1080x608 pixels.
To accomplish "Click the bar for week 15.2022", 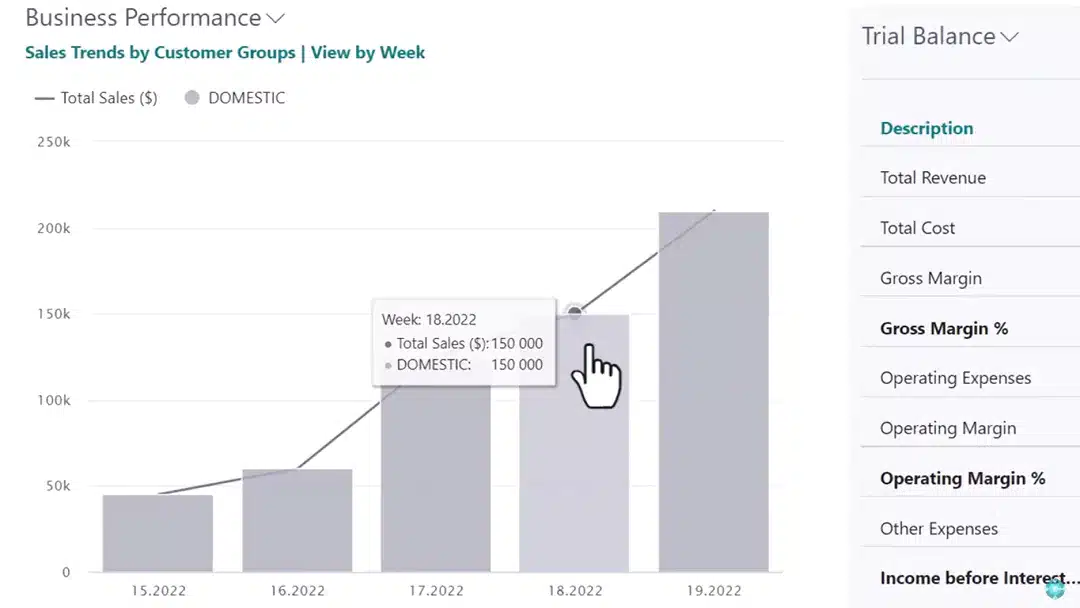I will click(x=157, y=533).
